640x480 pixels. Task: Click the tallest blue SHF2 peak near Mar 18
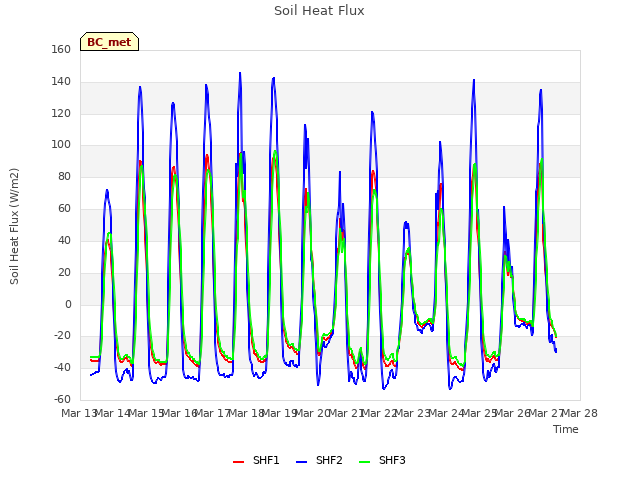click(x=240, y=73)
